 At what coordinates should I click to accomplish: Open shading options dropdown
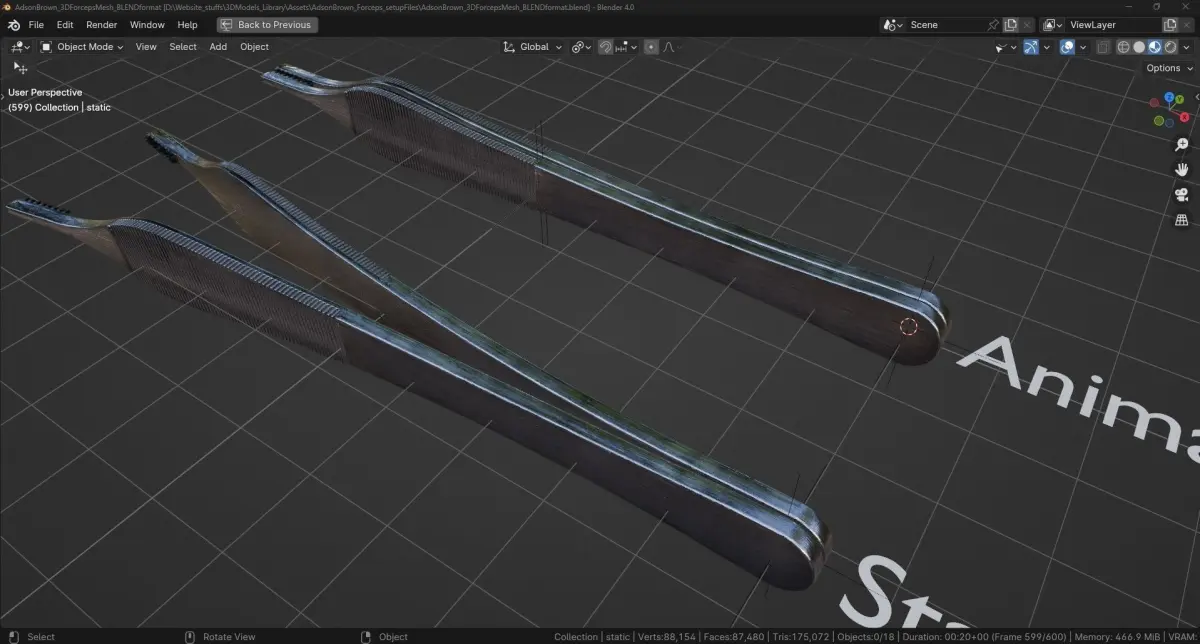pos(1186,47)
